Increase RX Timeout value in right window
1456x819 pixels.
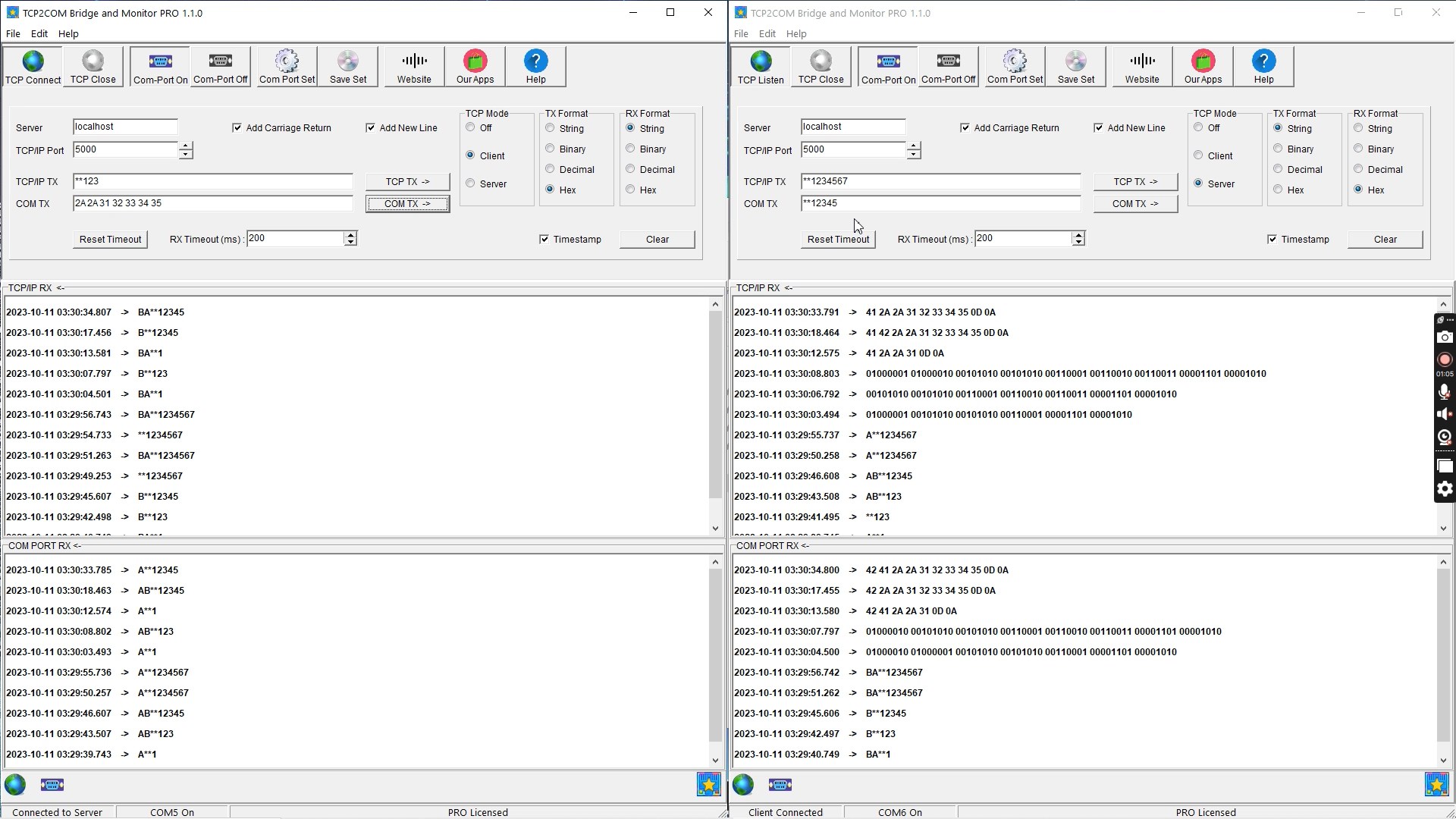coord(1078,234)
